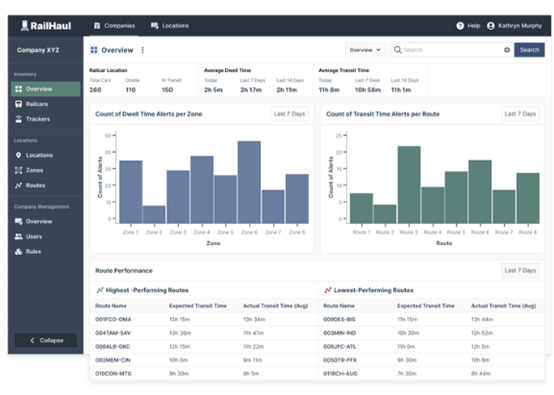Viewport: 554px width, 395px height.
Task: Open the three-dot menu next to Overview
Action: (x=143, y=50)
